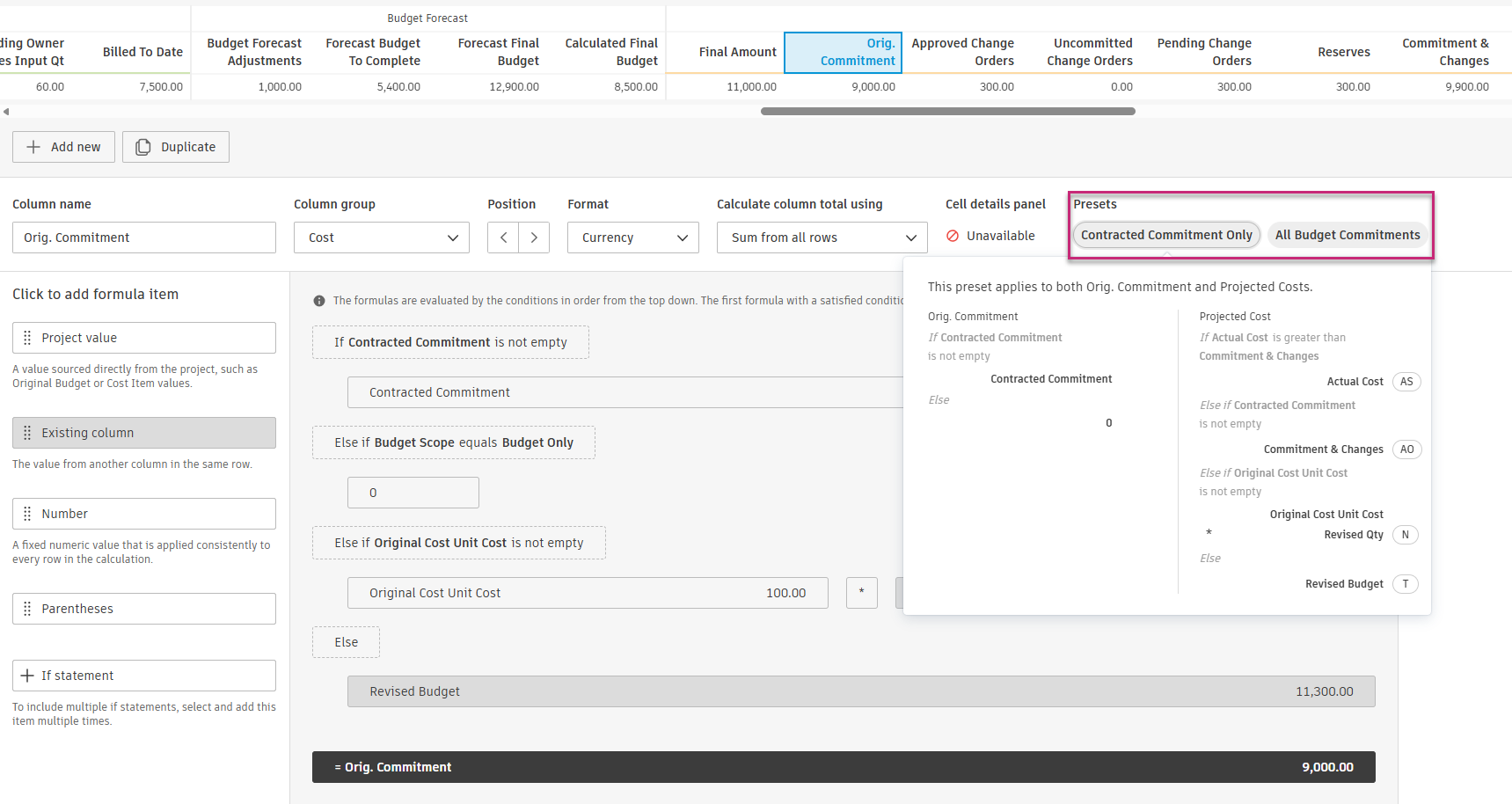Viewport: 1512px width, 804px height.
Task: Open the Column group dropdown
Action: 382,238
